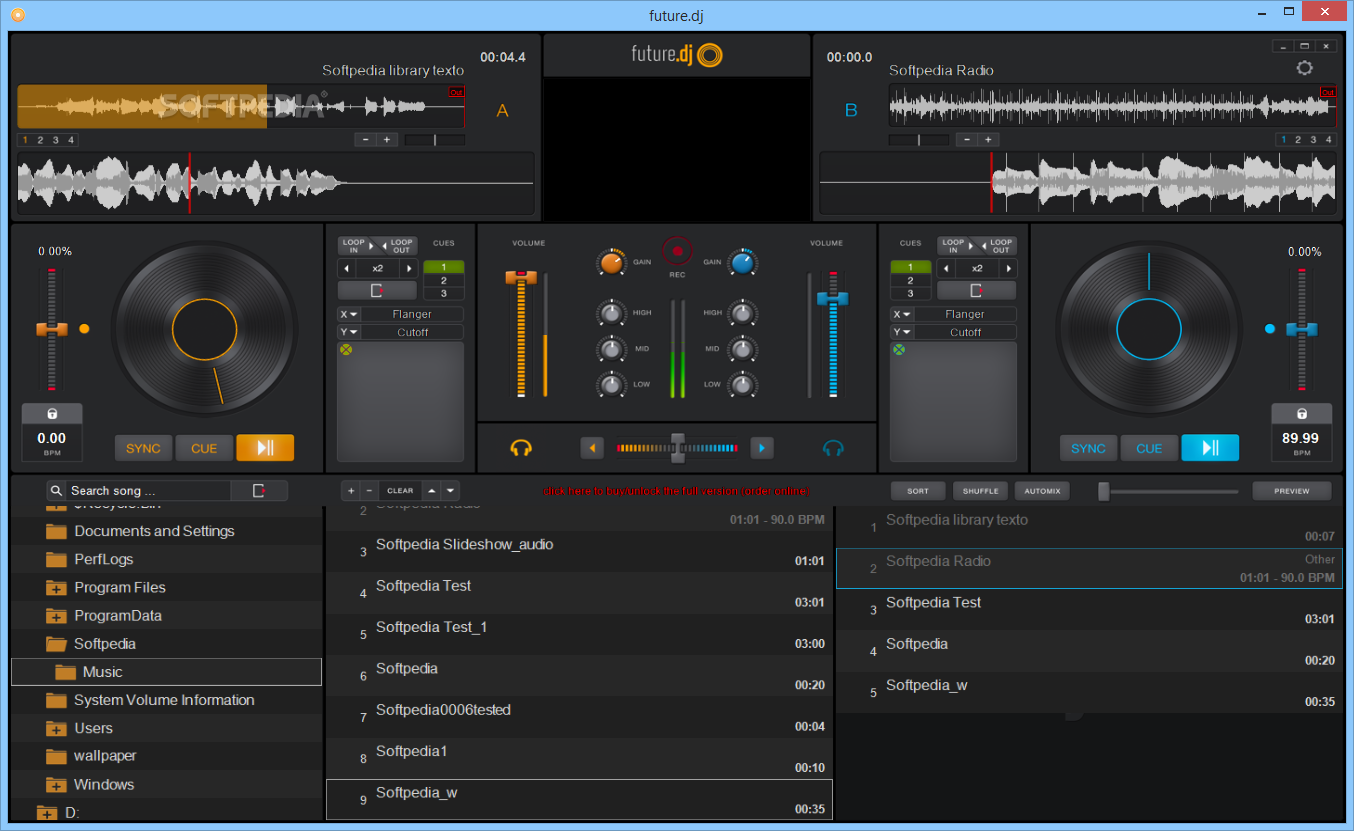
Task: Move crossfader left with orange arrow
Action: [593, 448]
